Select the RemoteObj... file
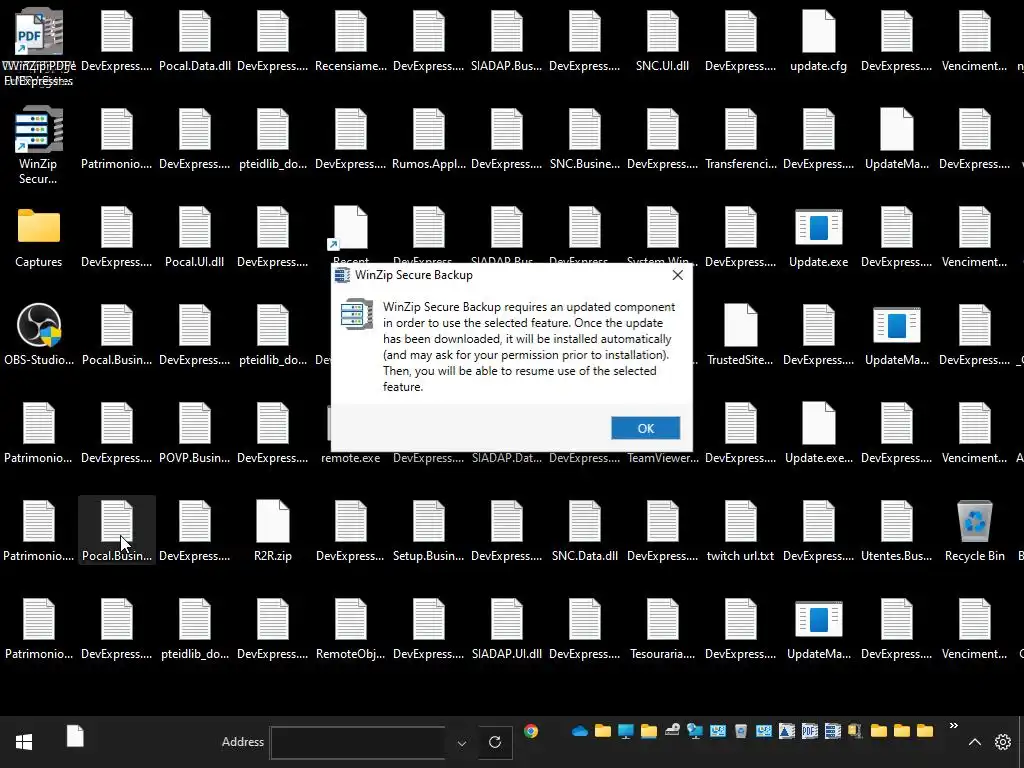 [x=351, y=629]
